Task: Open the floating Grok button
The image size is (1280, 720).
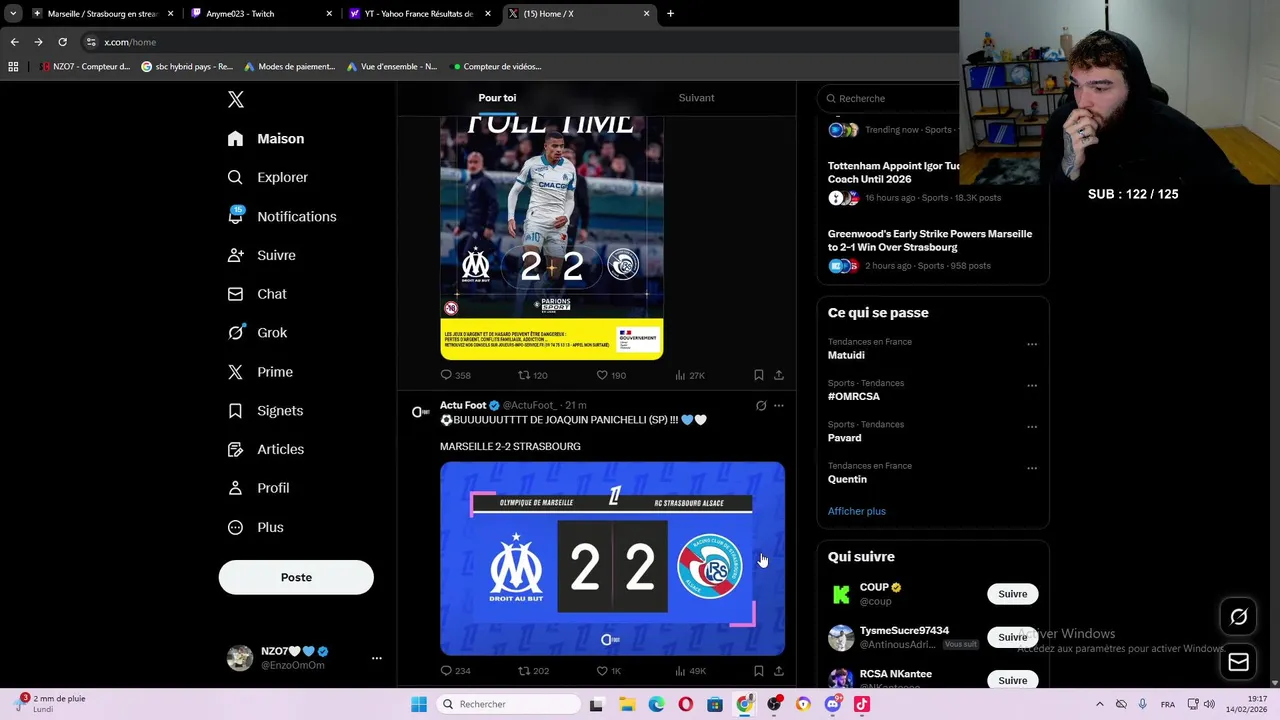Action: coord(1238,617)
